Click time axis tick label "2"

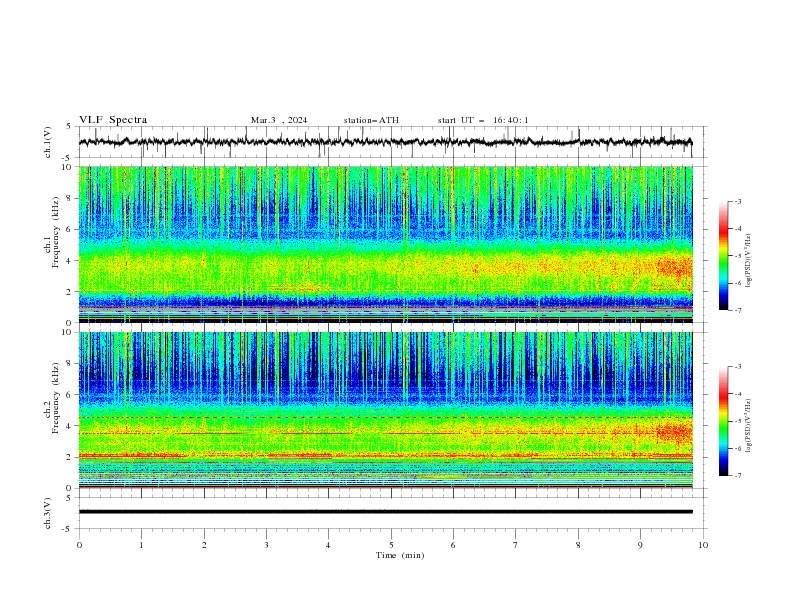coord(204,545)
